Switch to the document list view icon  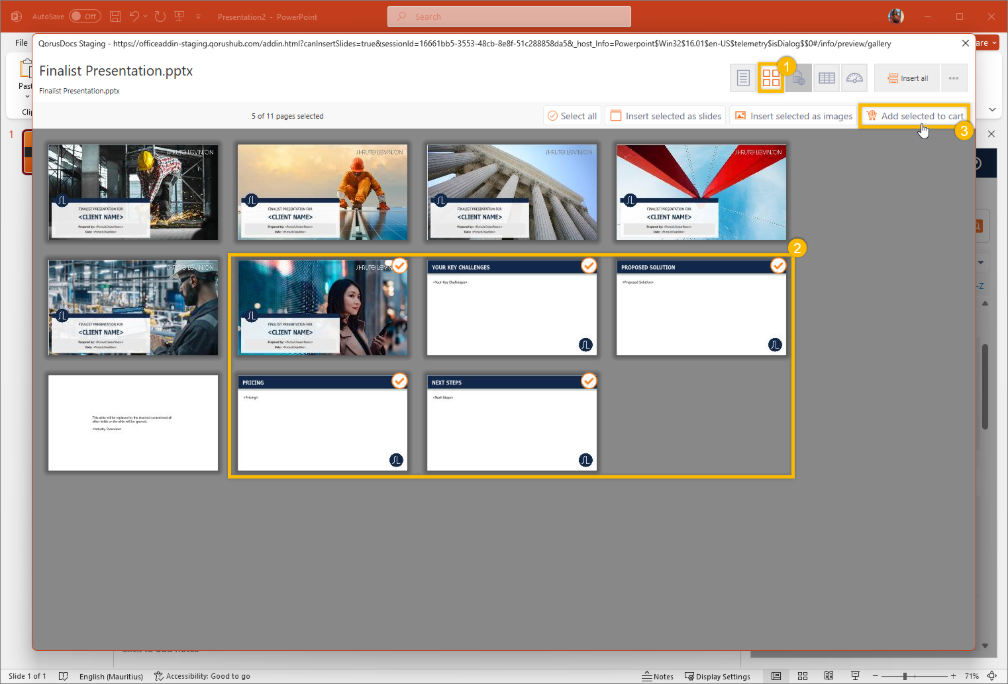coord(743,78)
